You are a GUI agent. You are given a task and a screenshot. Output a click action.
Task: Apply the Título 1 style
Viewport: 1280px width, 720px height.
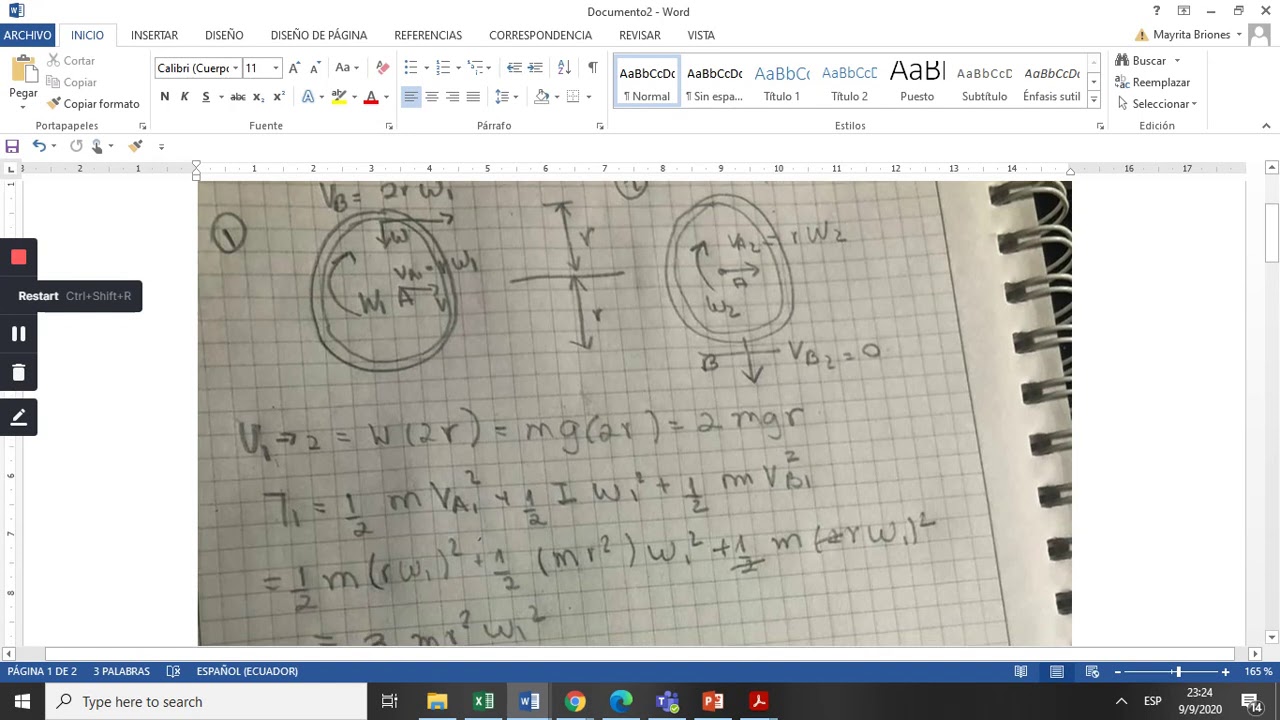(x=782, y=82)
